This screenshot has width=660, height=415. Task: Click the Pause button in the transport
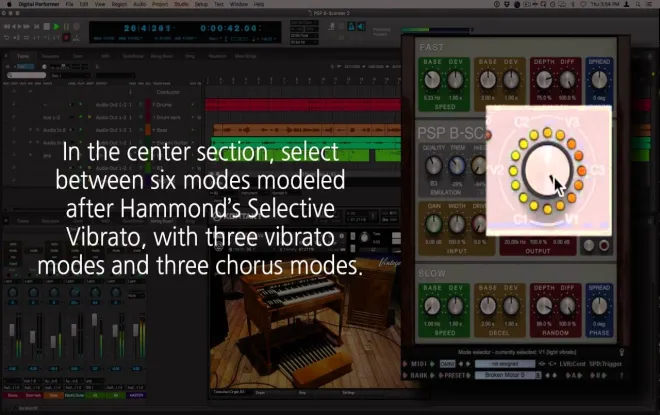click(66, 27)
